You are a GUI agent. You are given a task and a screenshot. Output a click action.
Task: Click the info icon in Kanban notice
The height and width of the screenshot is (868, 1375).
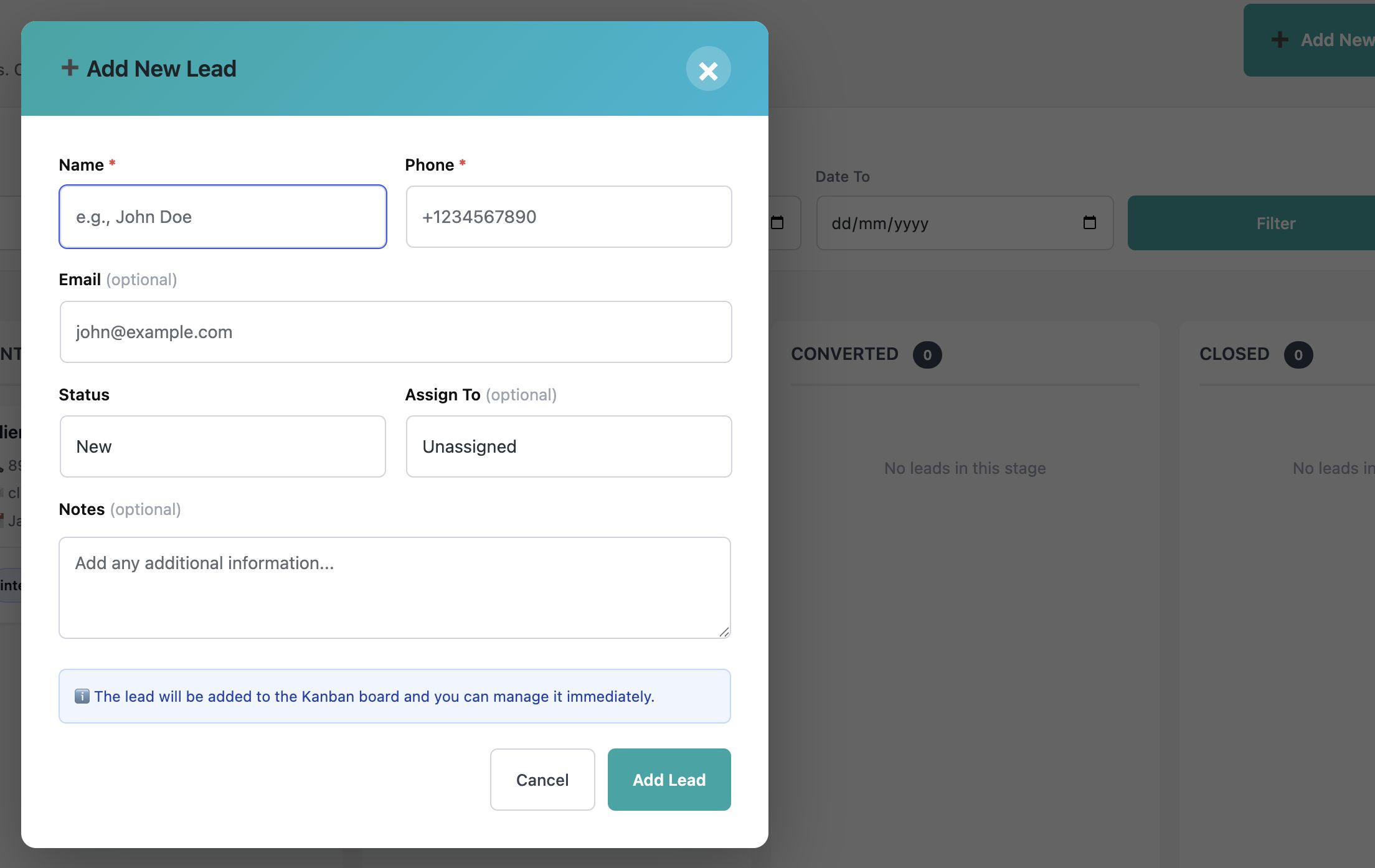coord(82,696)
